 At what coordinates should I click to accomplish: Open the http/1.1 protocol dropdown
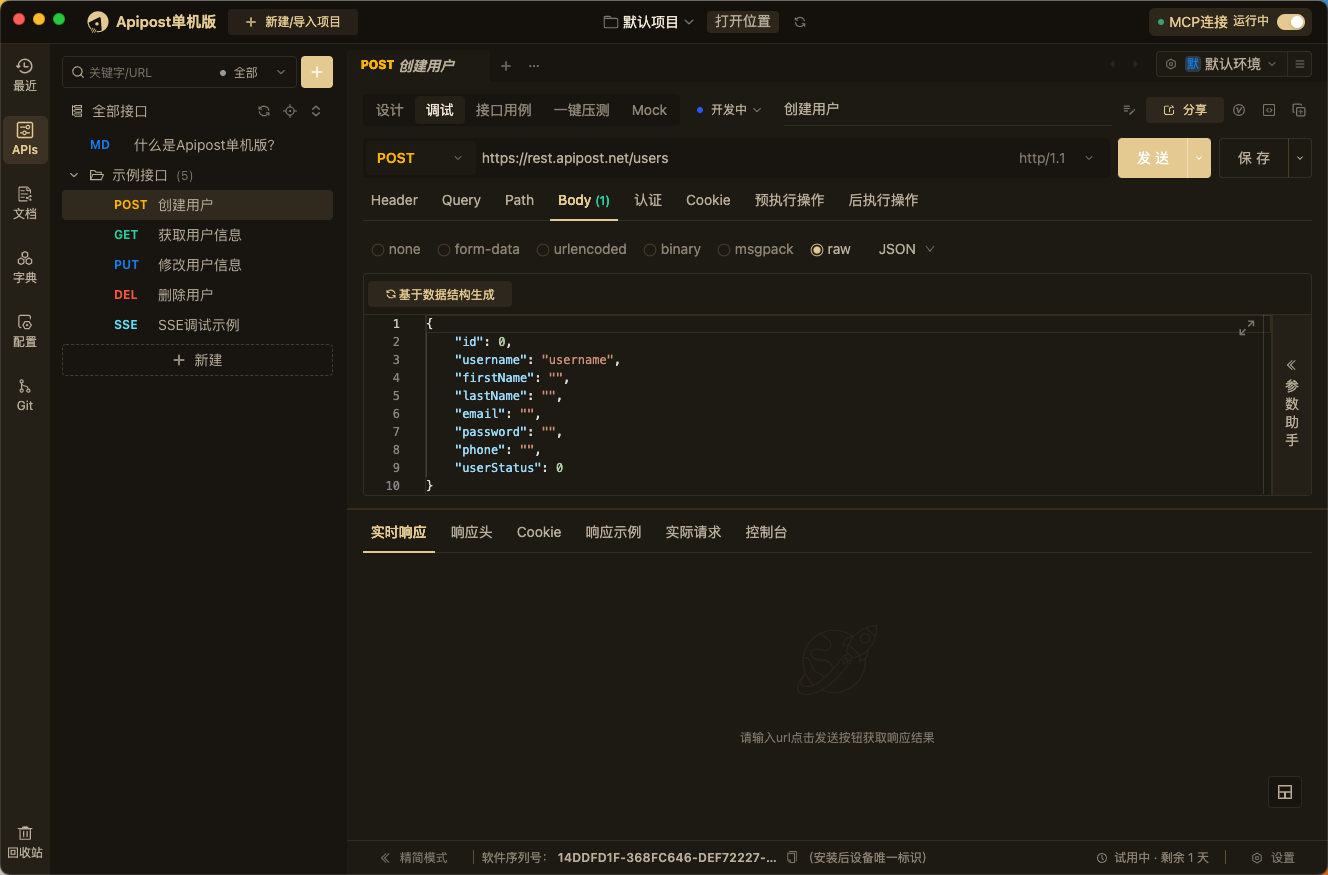[1056, 158]
